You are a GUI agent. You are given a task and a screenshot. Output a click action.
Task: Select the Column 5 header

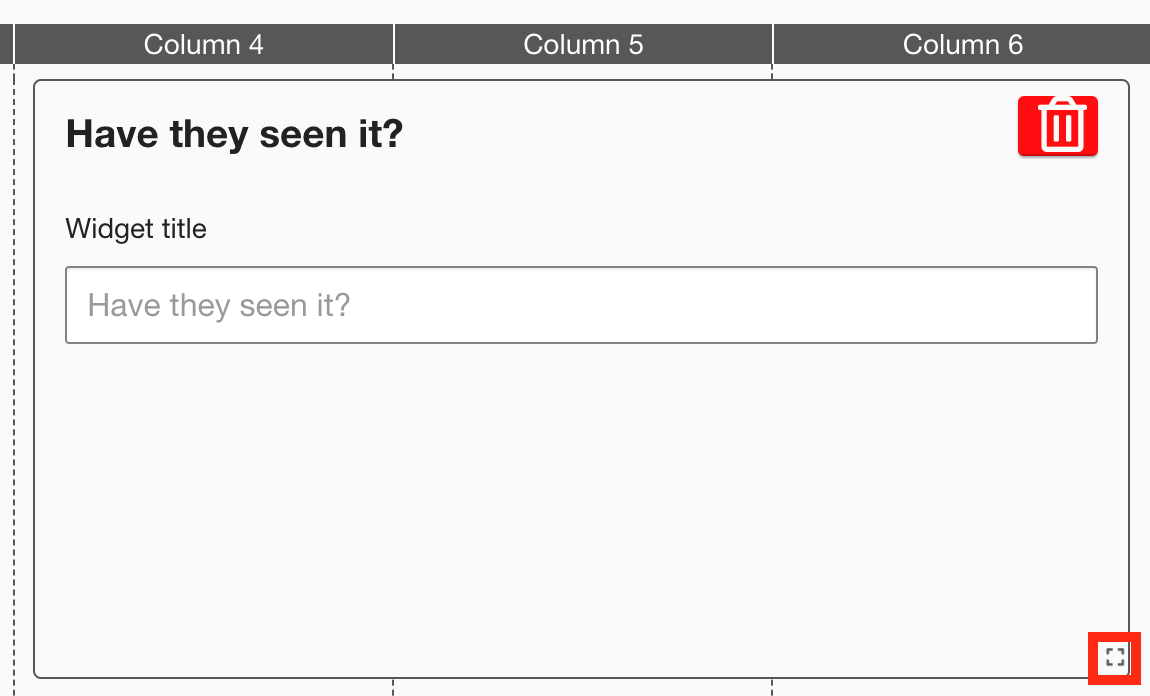(583, 44)
